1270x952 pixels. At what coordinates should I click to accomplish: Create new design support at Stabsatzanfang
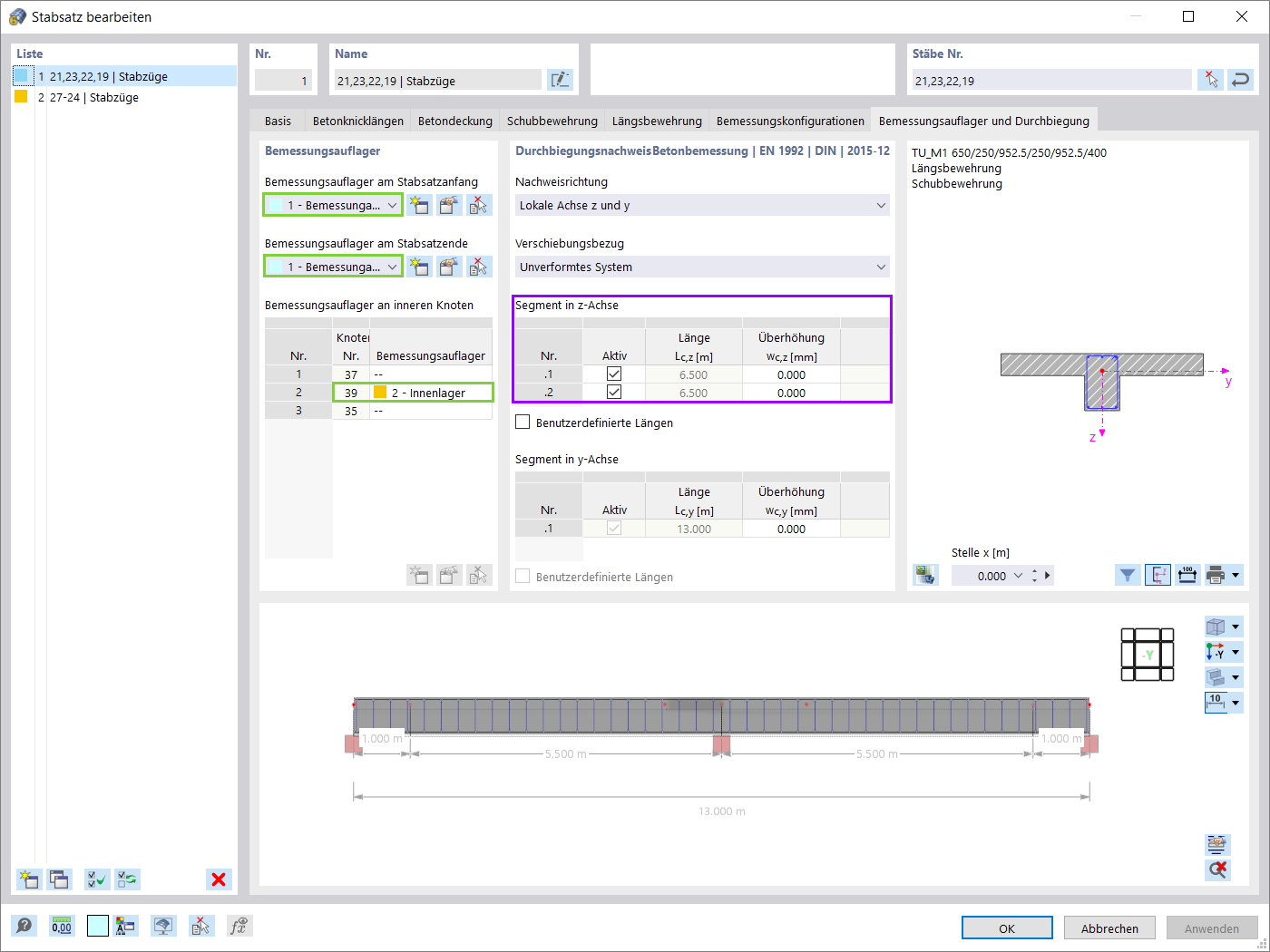(x=419, y=205)
